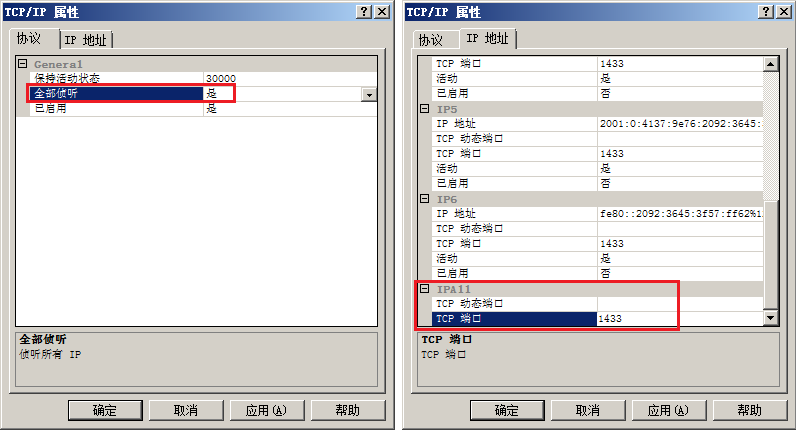Viewport: 796px width, 430px height.
Task: Click 应用(A) button in right dialog
Action: (668, 410)
